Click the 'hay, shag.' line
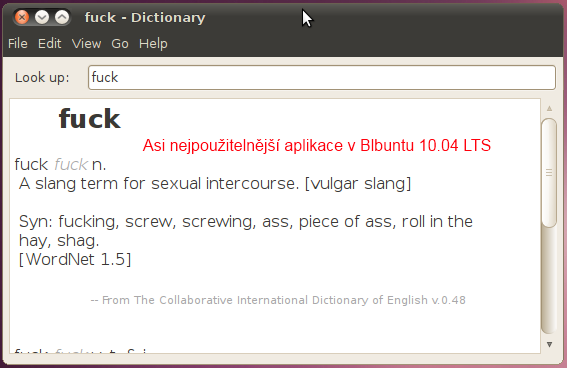This screenshot has width=567, height=368. click(x=59, y=240)
